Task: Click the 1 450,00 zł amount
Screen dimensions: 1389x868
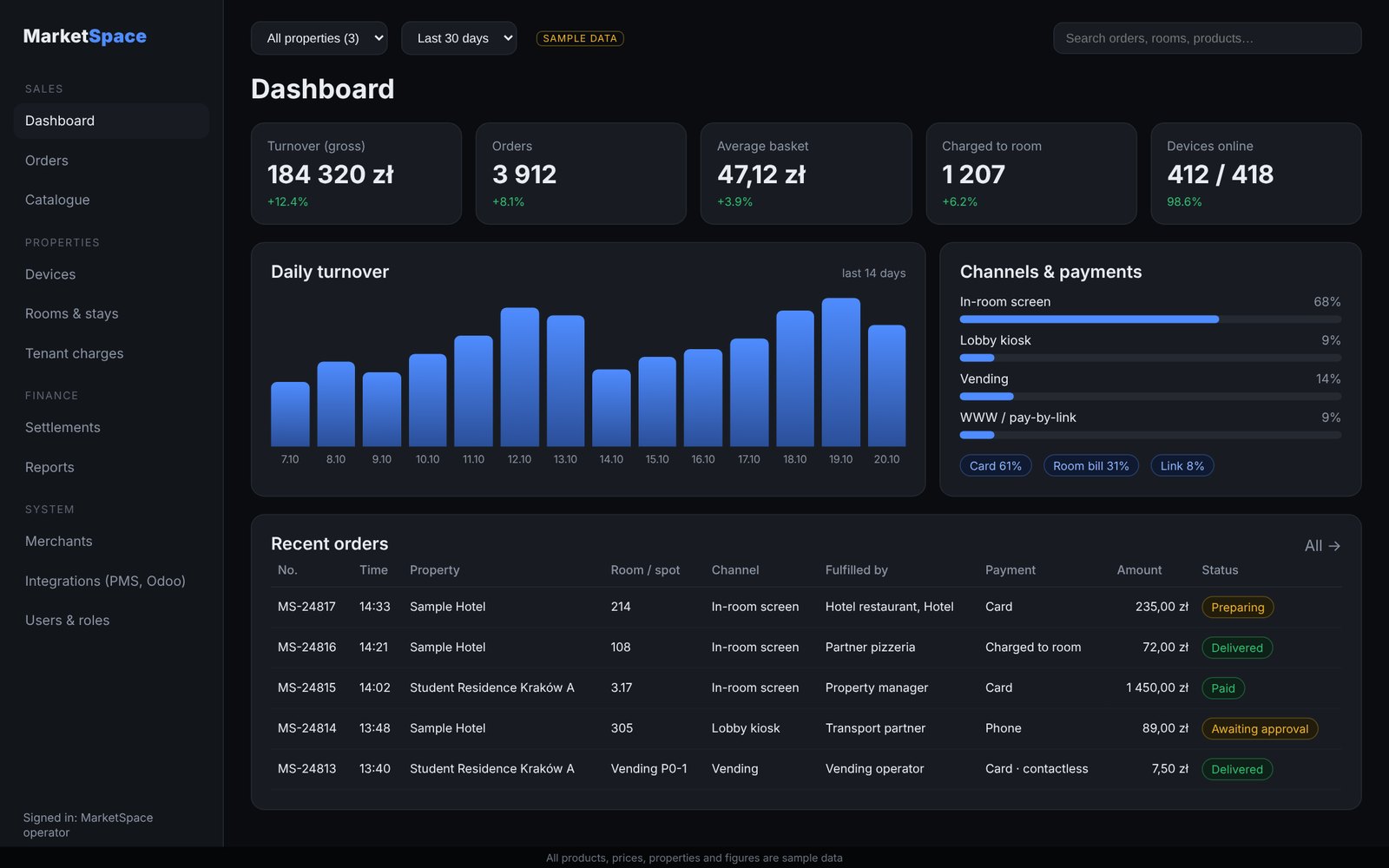Action: point(1157,687)
